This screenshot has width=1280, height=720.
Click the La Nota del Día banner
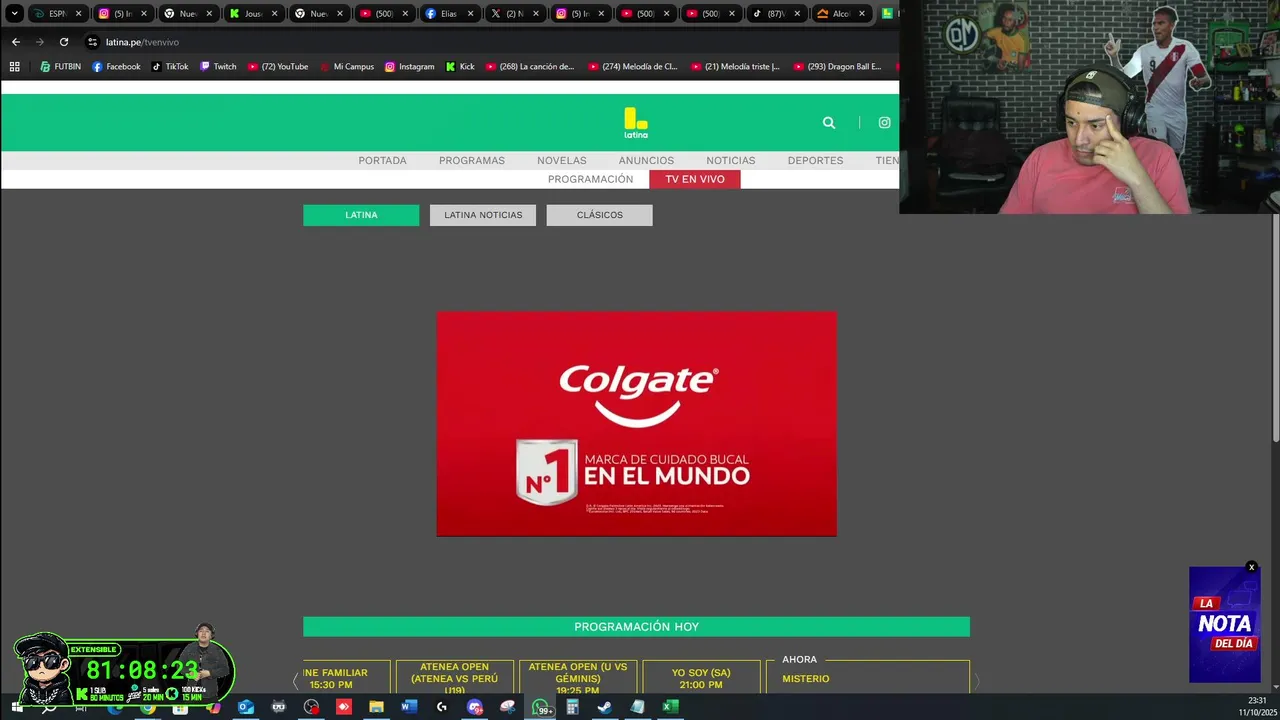click(1225, 625)
